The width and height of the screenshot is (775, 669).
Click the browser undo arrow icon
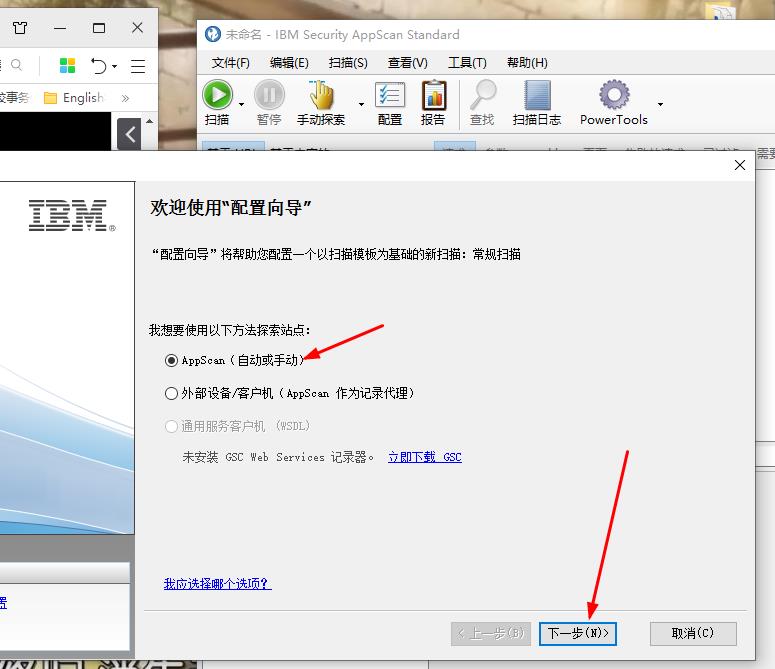(98, 65)
